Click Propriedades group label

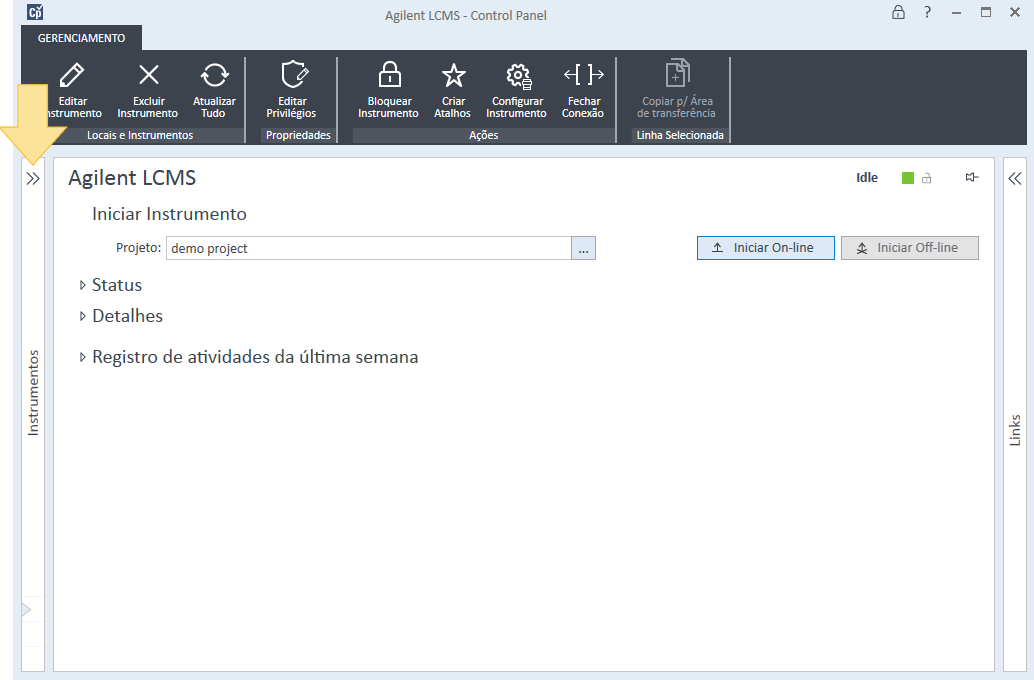pyautogui.click(x=298, y=135)
